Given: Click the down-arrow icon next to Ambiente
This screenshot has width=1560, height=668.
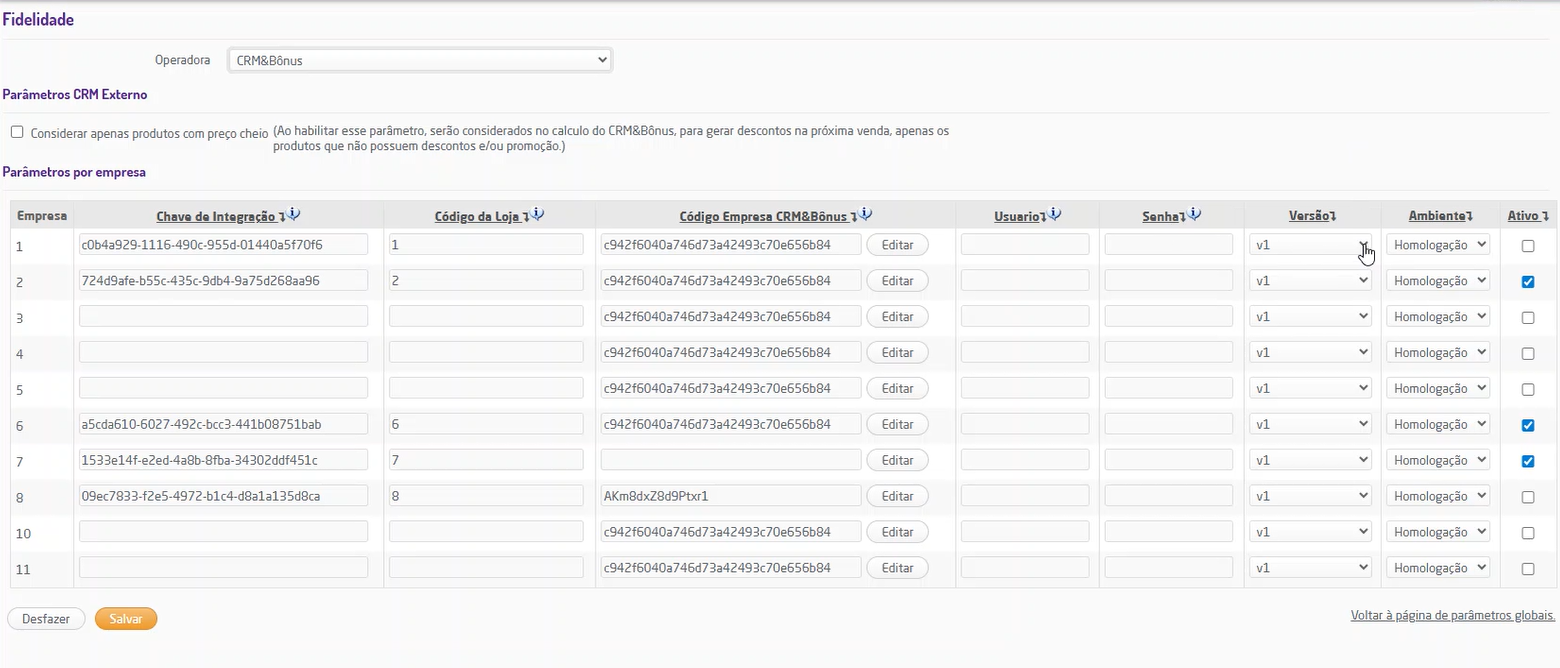Looking at the screenshot, I should (1470, 217).
